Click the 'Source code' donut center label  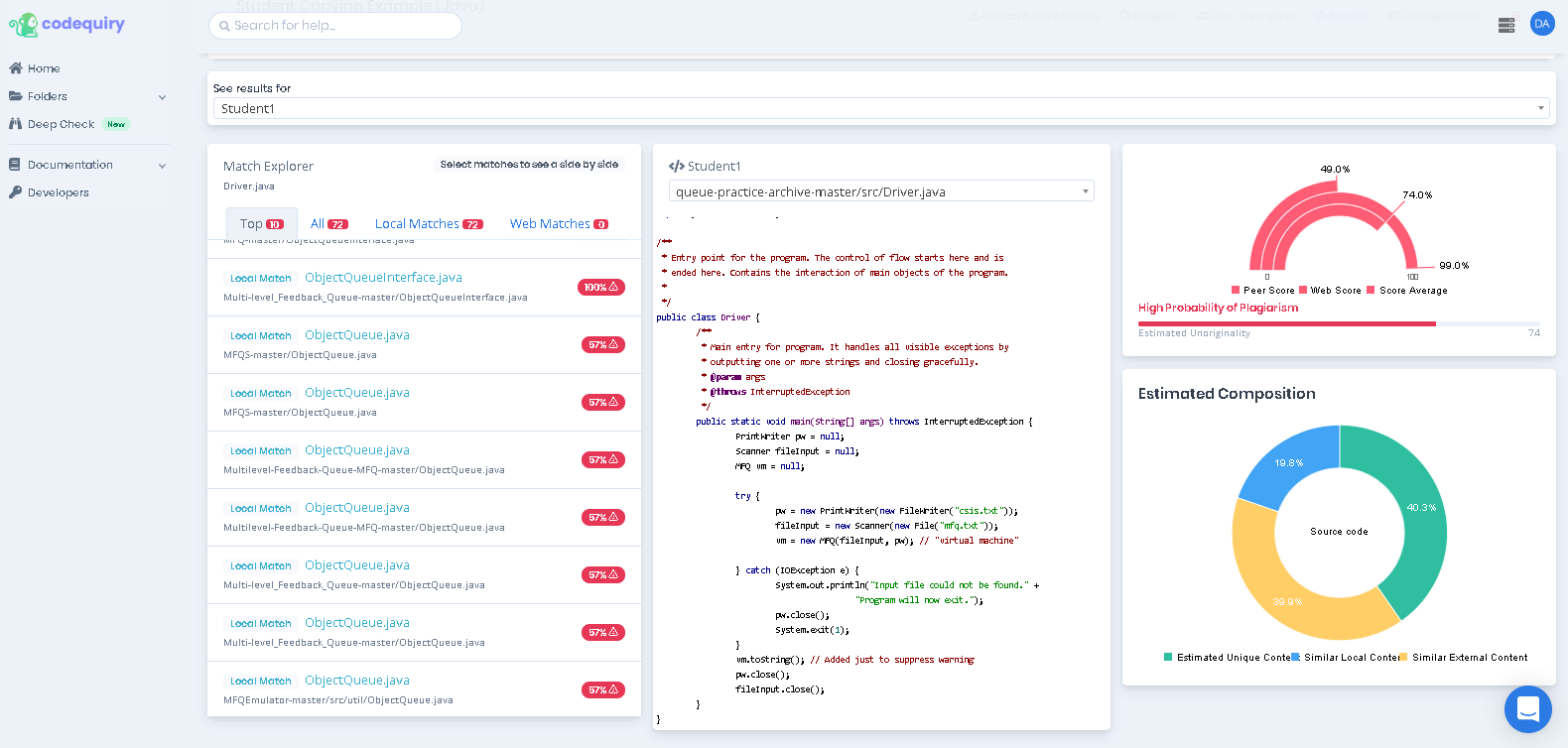point(1339,532)
